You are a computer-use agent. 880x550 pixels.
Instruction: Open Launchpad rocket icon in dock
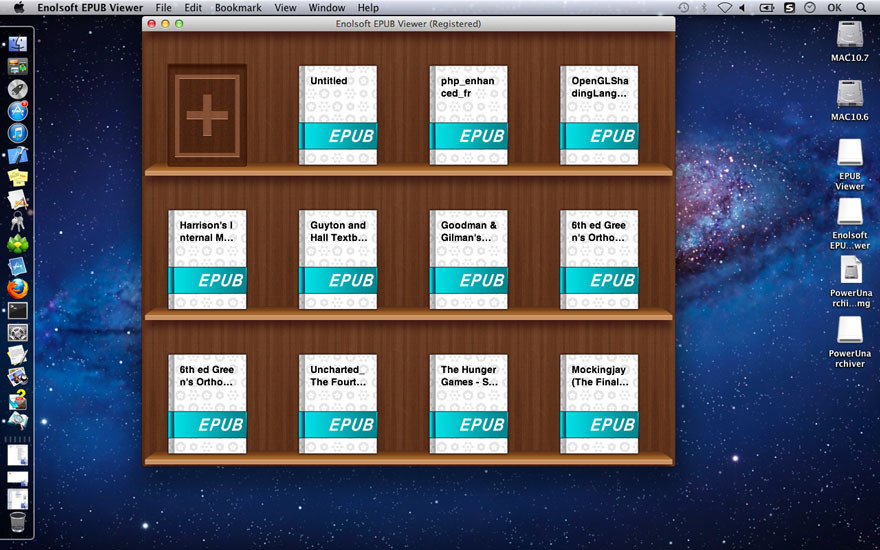pos(17,89)
